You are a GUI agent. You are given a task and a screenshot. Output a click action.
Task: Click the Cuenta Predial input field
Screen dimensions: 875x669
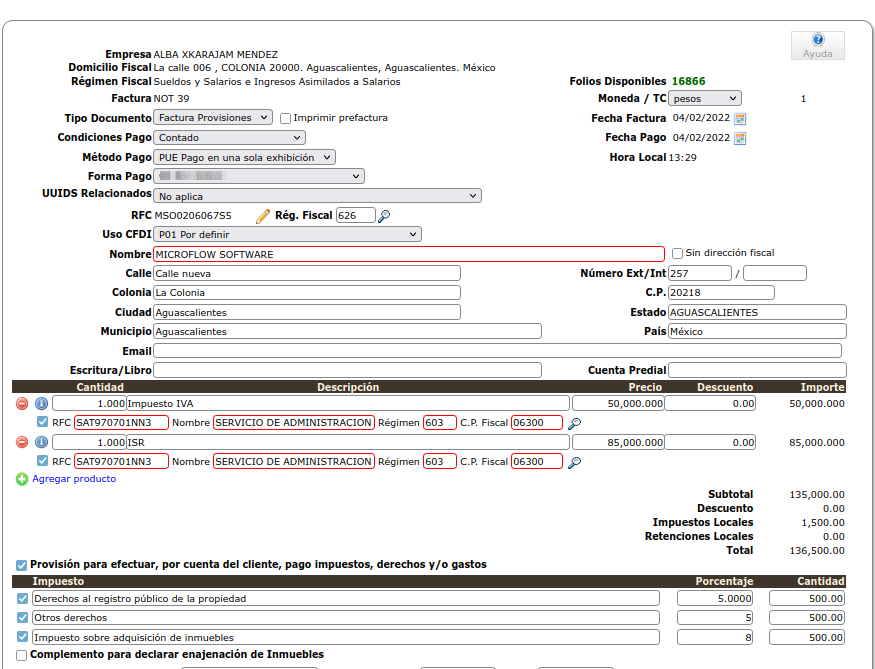click(x=757, y=370)
